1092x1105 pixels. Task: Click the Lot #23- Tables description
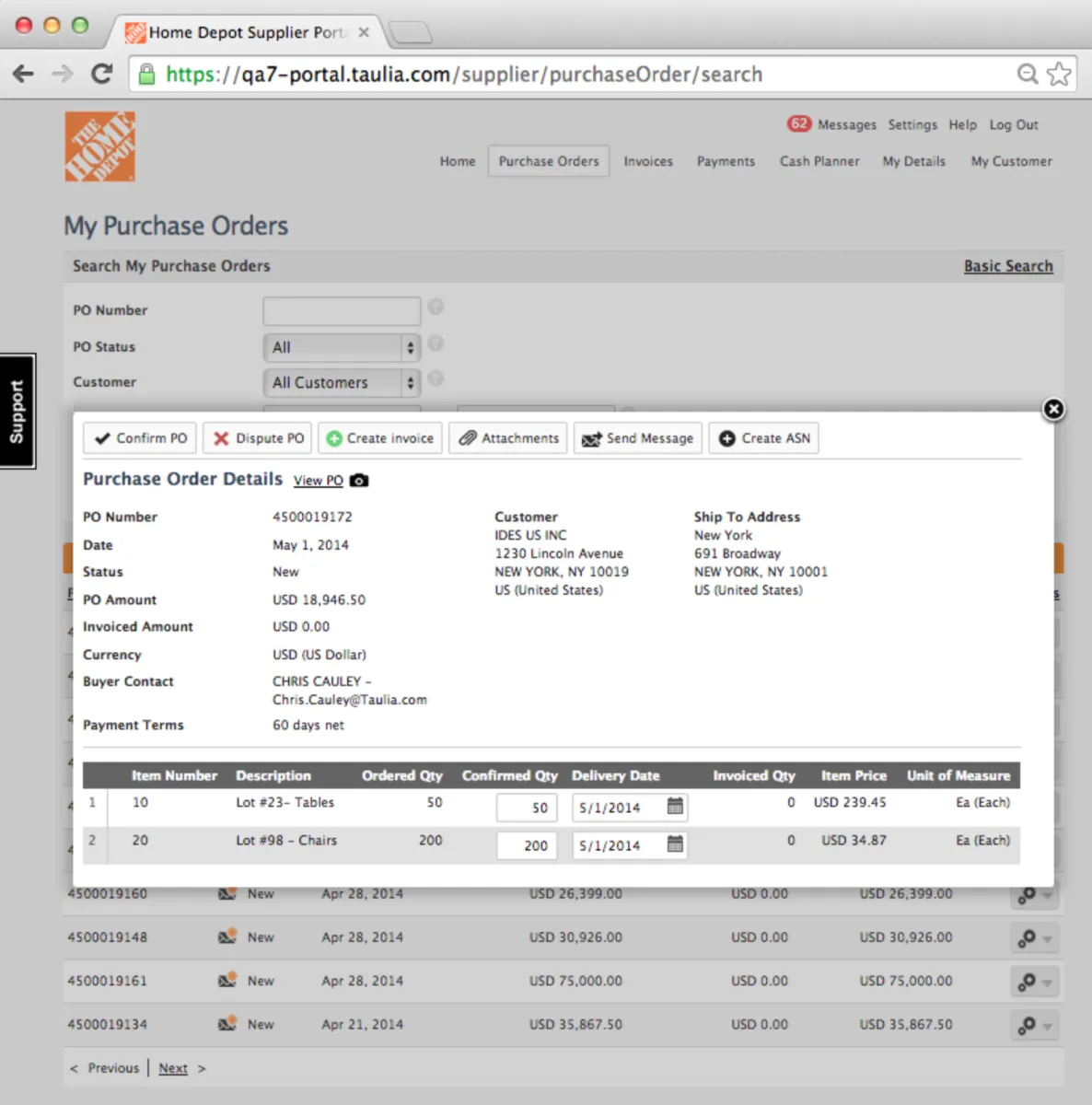pos(285,802)
